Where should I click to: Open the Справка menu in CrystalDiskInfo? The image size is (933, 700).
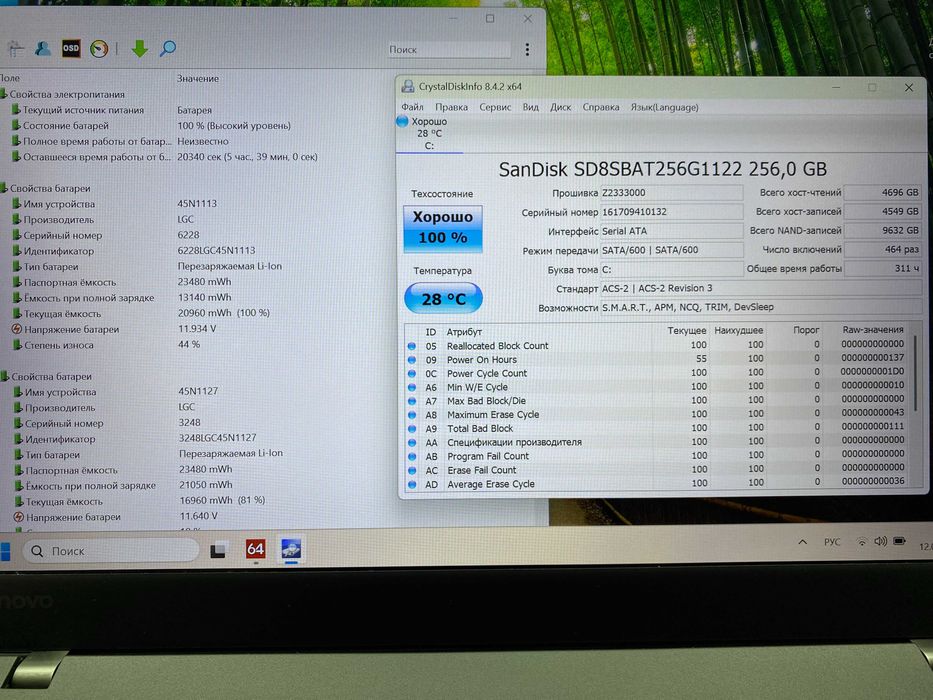click(600, 107)
